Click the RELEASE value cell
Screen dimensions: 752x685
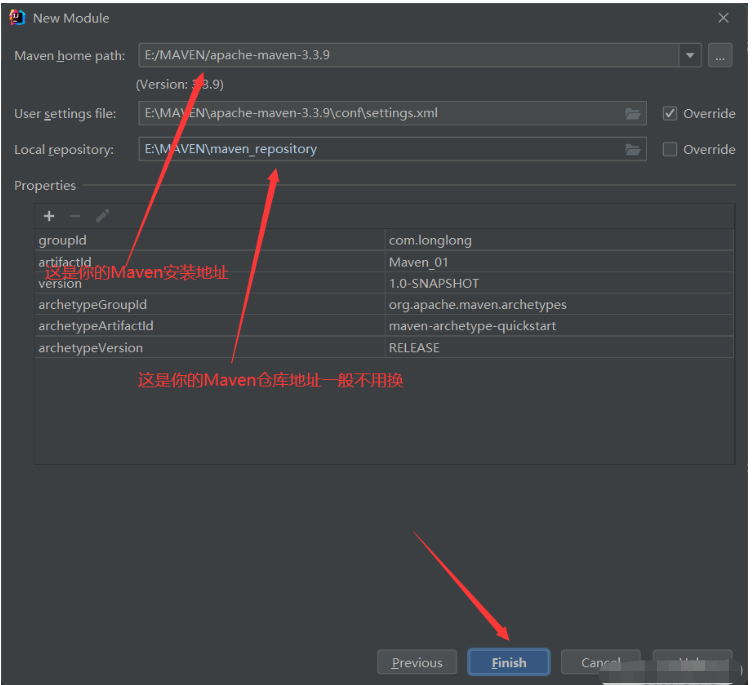[559, 347]
